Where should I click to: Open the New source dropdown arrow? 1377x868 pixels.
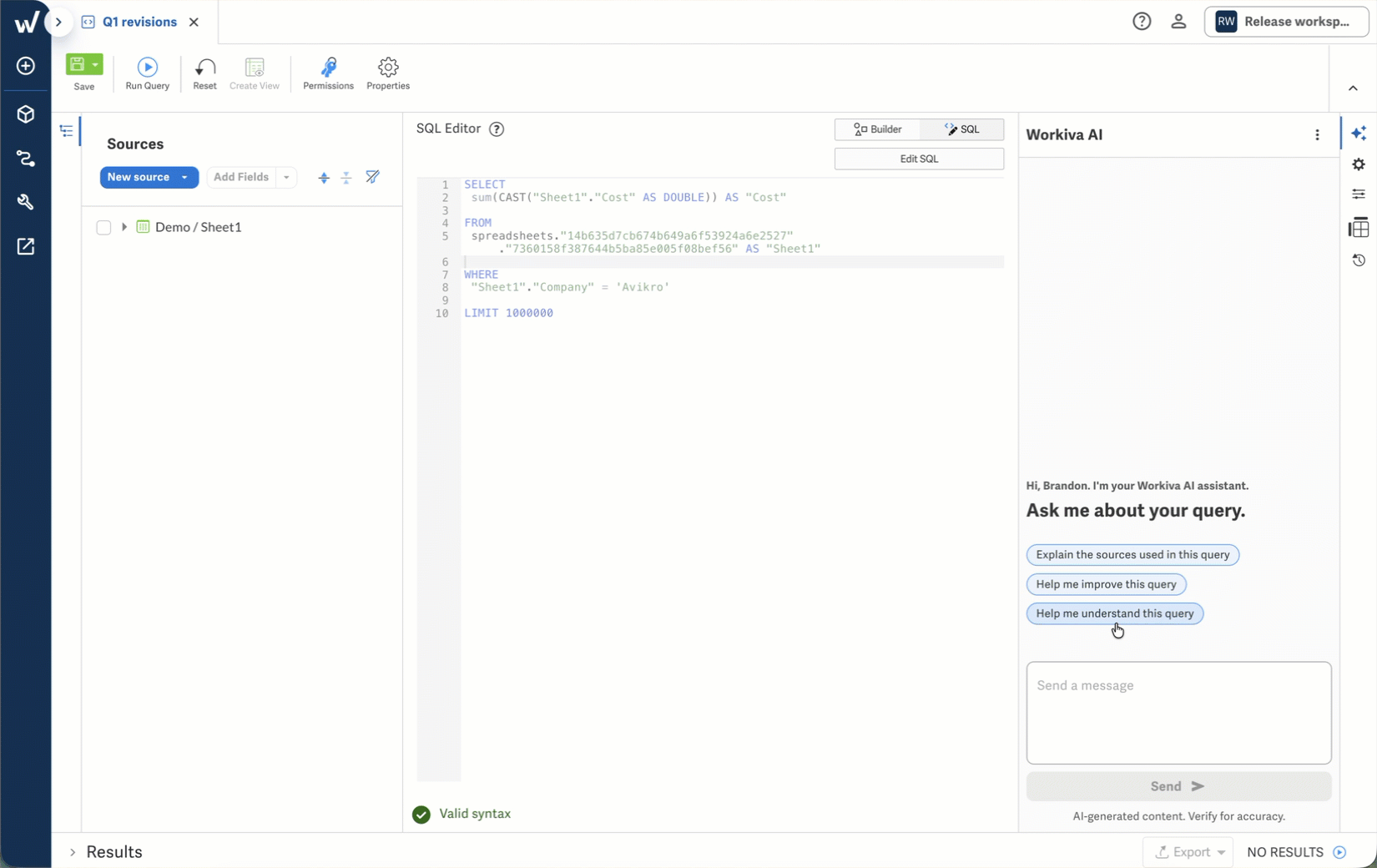pos(185,177)
